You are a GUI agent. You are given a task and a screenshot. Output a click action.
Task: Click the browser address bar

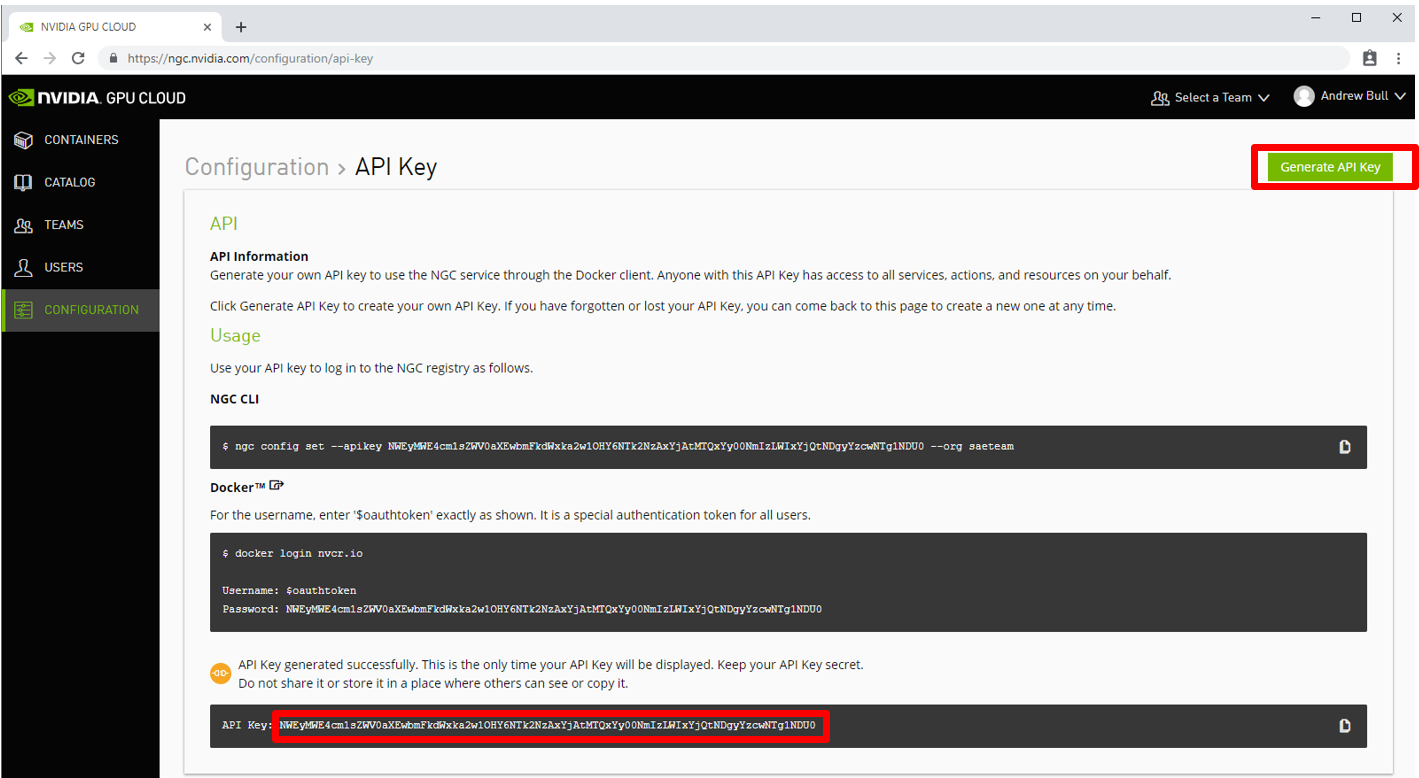[x=700, y=58]
